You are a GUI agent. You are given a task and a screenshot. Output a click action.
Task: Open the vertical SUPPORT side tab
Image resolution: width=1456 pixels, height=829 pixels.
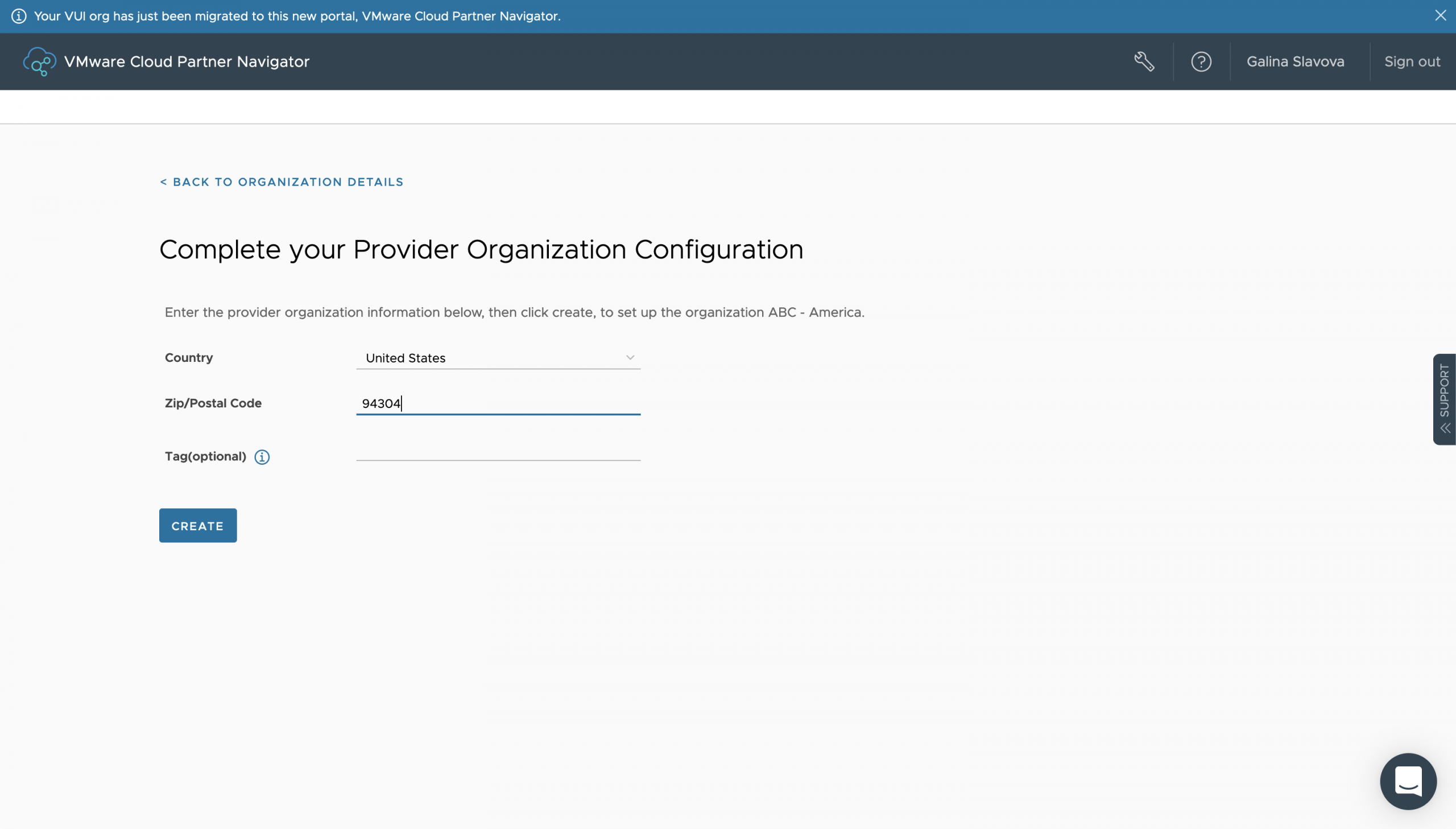1444,390
